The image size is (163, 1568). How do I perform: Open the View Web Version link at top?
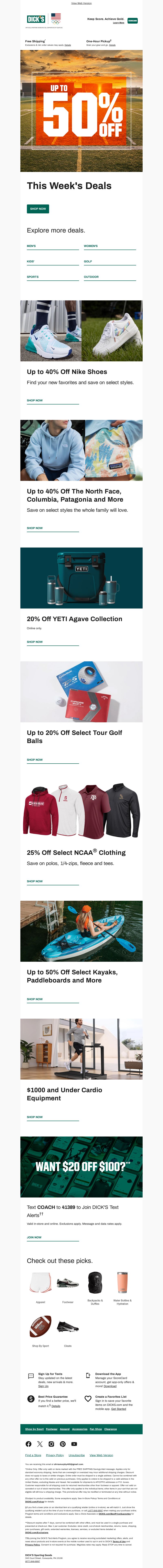[81, 3]
